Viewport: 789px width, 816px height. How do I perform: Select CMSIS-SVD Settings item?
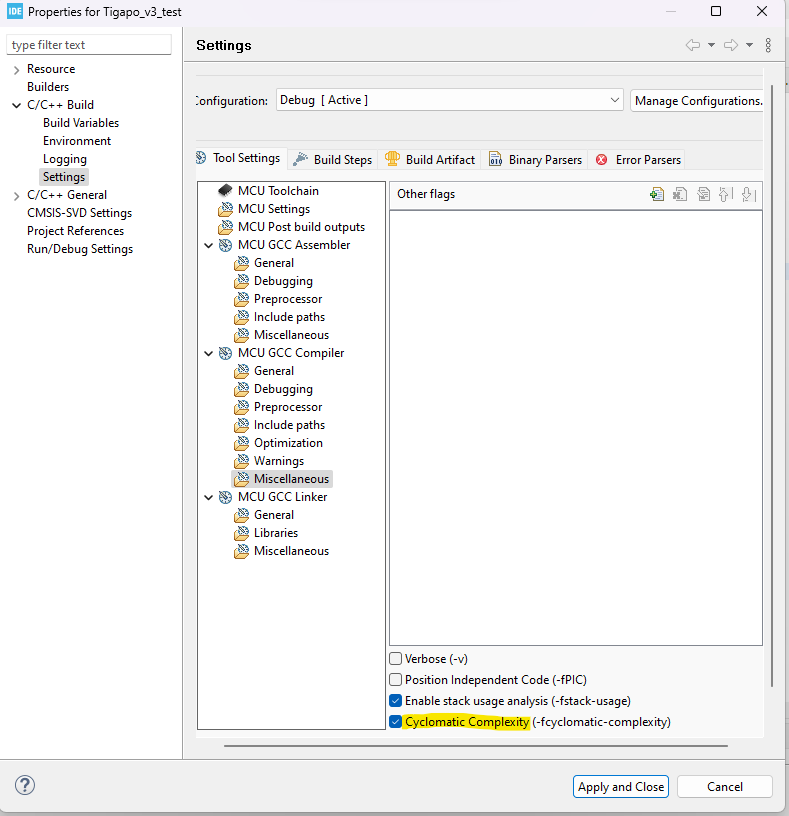click(79, 213)
